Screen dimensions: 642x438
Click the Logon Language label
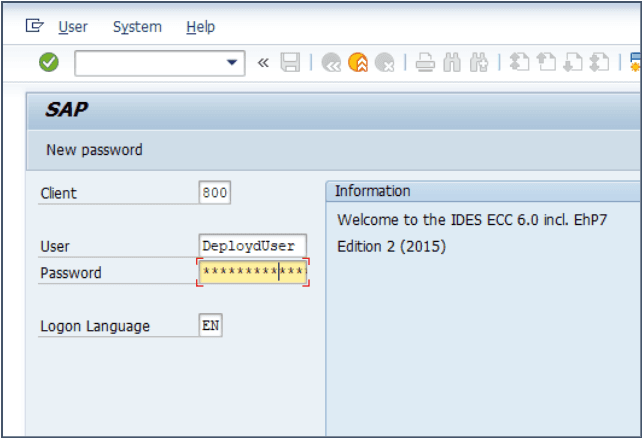[95, 326]
